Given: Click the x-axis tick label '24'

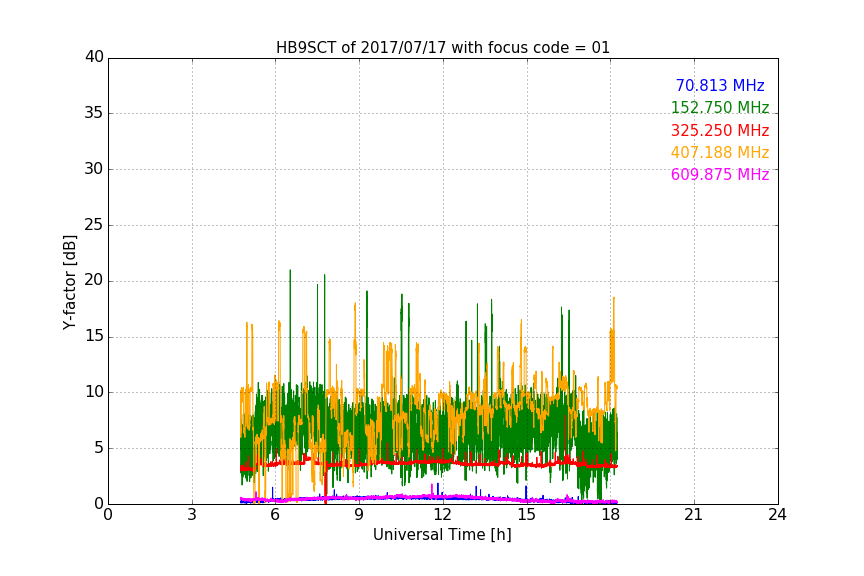Looking at the screenshot, I should coord(777,515).
